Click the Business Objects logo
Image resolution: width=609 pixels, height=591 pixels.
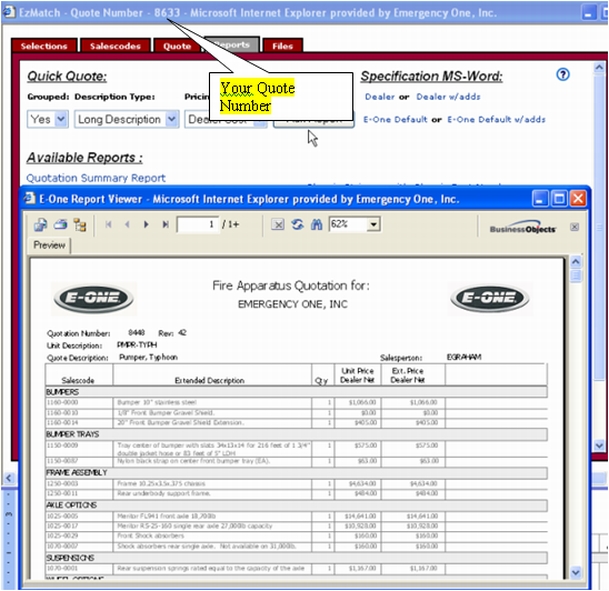[522, 228]
